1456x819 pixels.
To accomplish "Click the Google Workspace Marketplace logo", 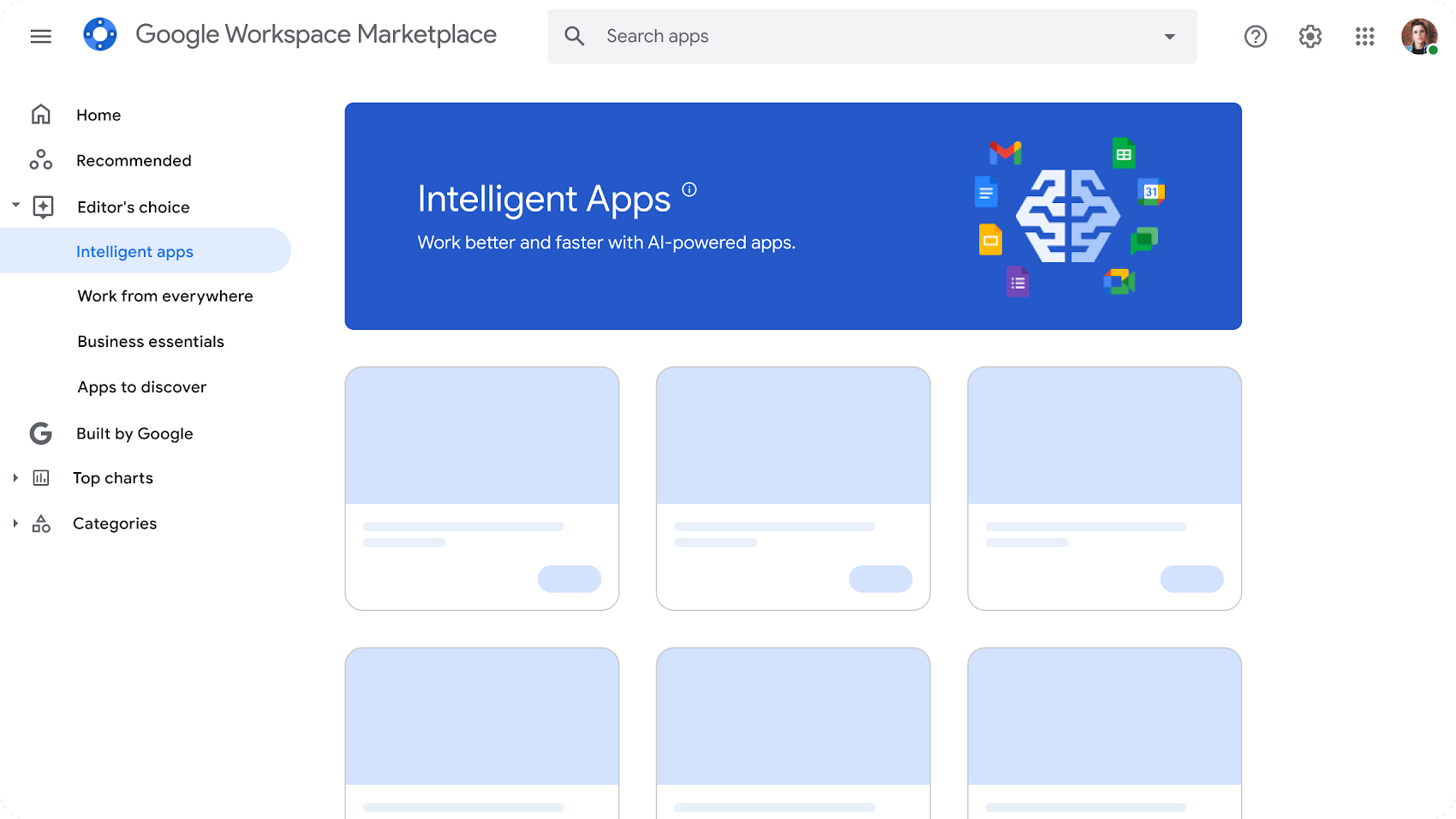I will tap(100, 35).
